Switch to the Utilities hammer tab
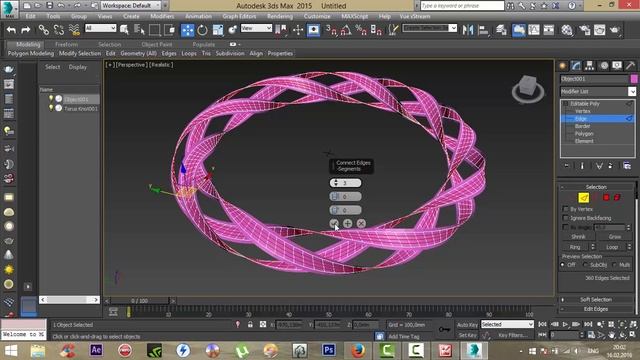This screenshot has width=640, height=360. pos(630,66)
